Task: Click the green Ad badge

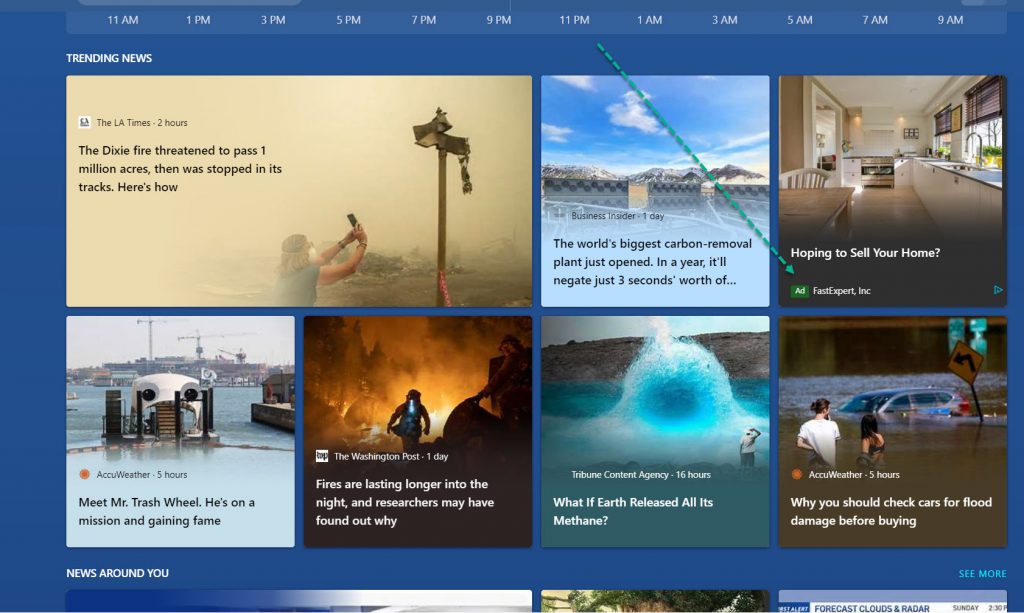Action: tap(799, 291)
